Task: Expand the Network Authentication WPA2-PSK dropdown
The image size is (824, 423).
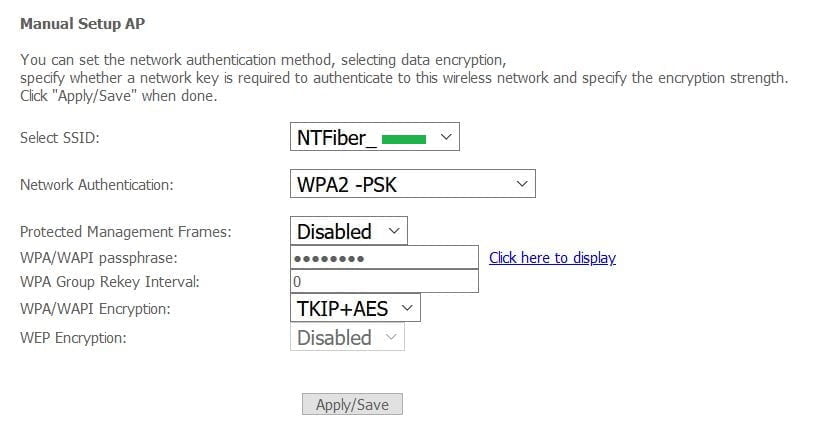Action: 412,184
